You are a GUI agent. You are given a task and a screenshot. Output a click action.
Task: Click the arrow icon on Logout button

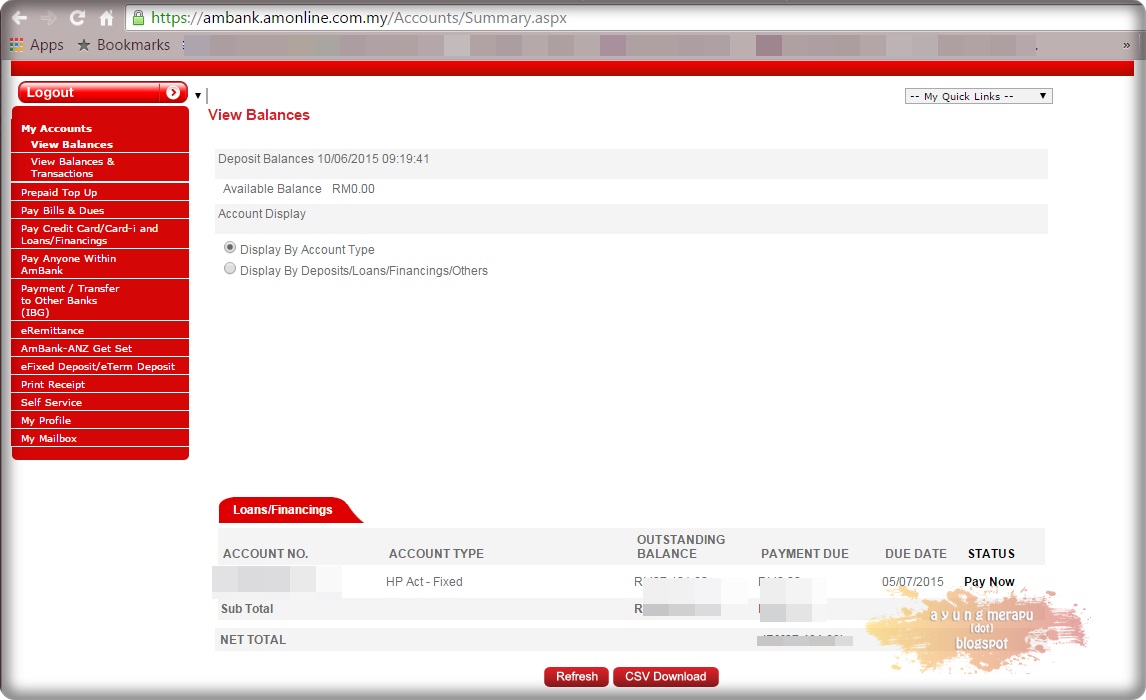click(173, 92)
